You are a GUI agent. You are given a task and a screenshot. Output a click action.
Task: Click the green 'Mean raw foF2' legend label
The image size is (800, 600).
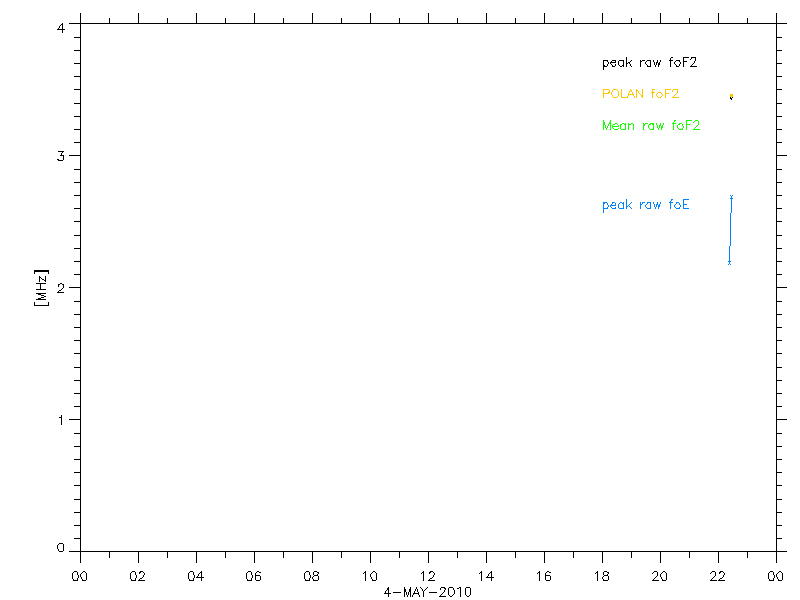point(651,126)
